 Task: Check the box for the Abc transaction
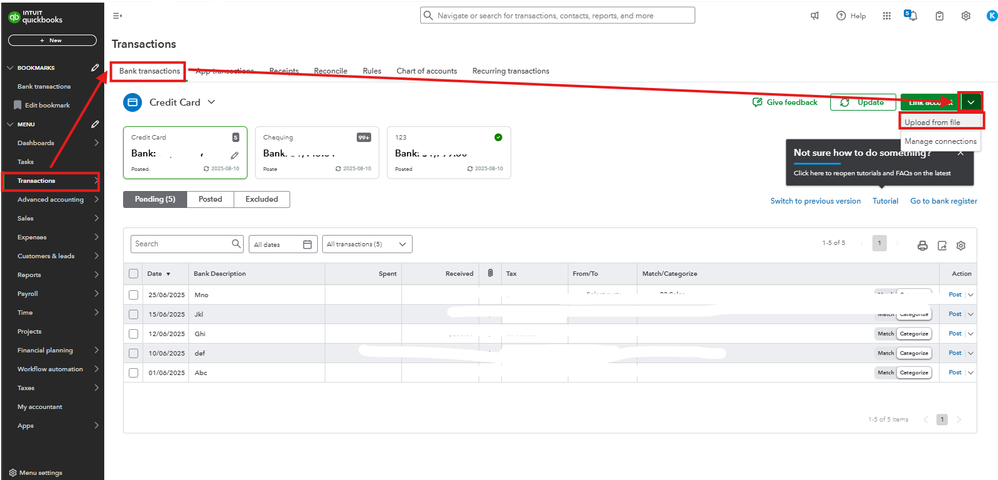point(133,372)
